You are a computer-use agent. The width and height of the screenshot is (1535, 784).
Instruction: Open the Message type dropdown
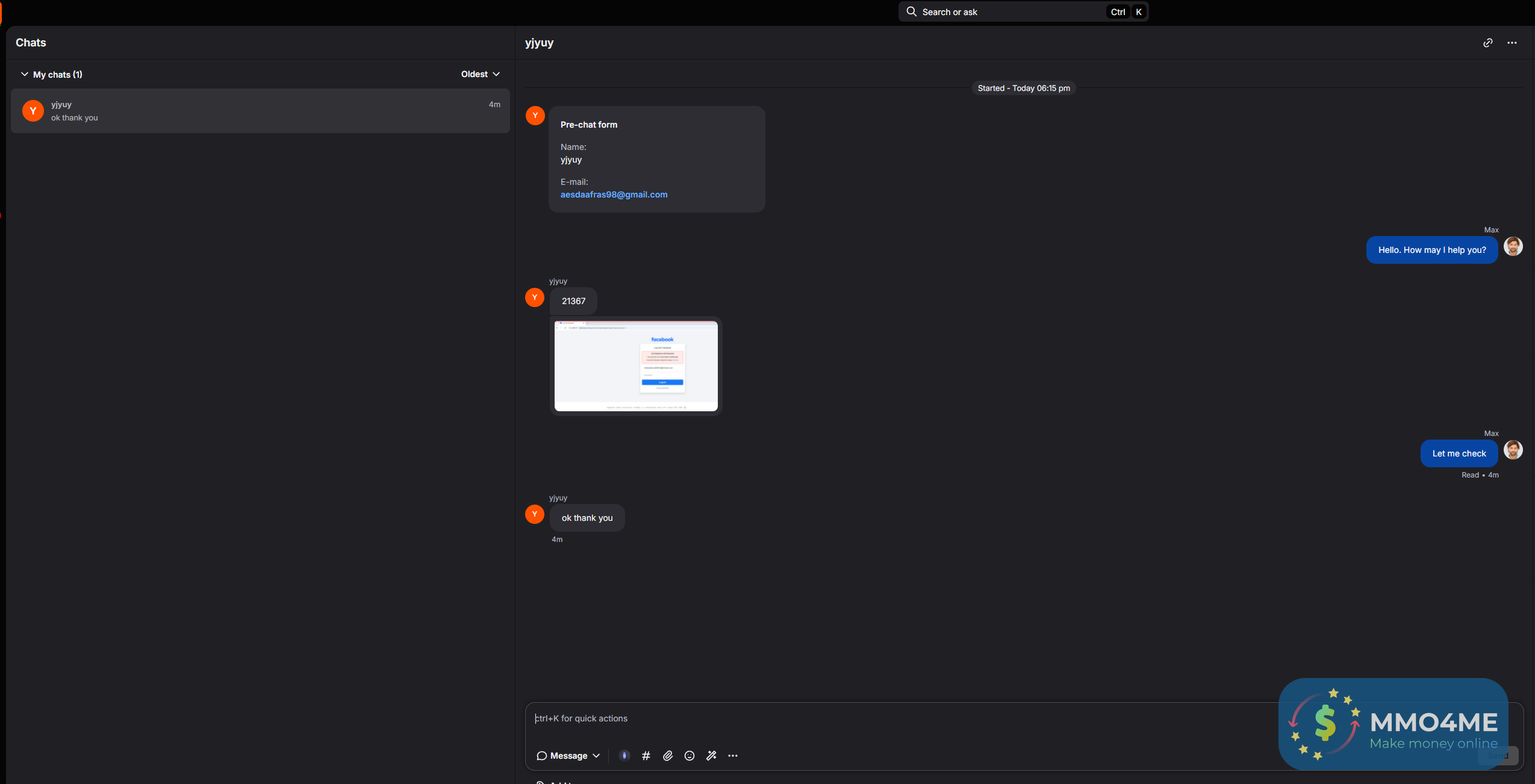(x=568, y=756)
